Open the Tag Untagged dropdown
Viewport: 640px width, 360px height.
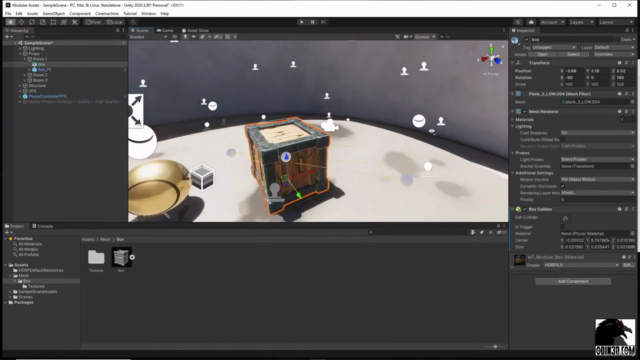pos(554,47)
